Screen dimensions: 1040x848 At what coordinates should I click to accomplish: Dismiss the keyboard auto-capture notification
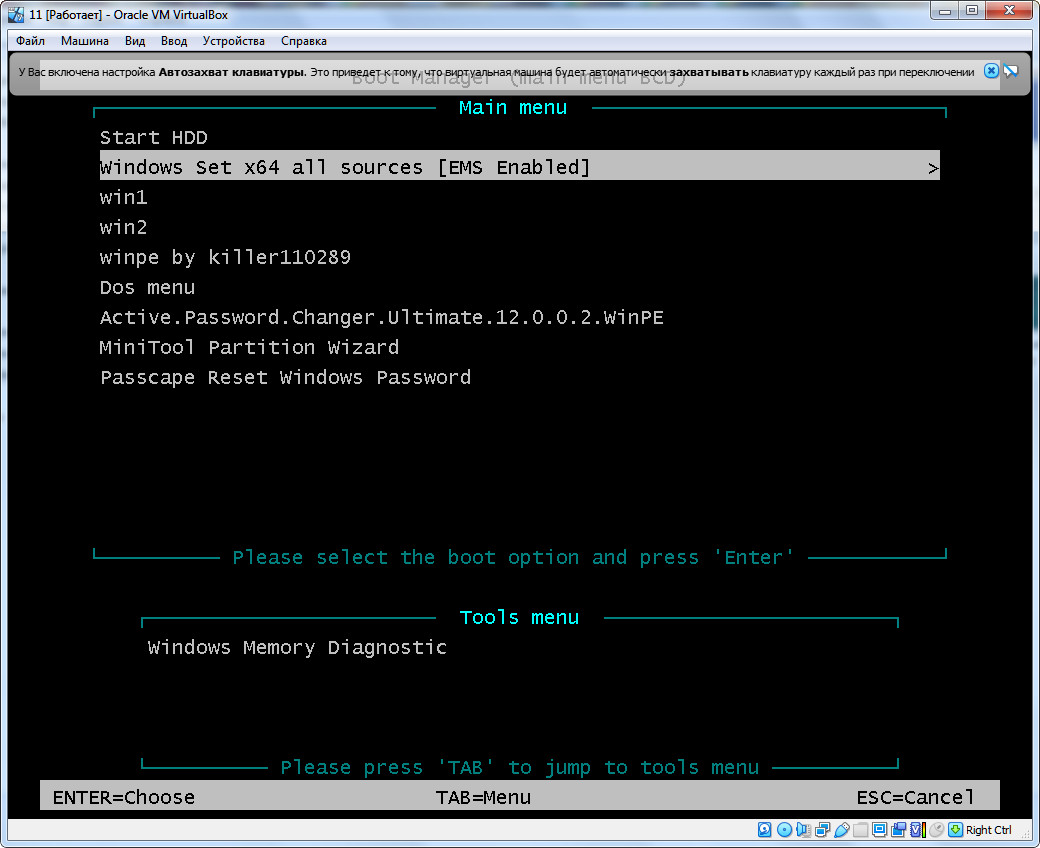point(990,71)
